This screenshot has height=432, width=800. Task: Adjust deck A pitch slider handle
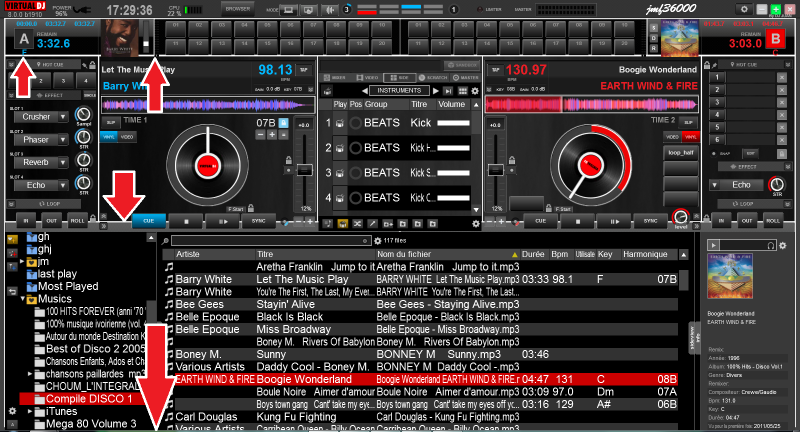point(305,170)
